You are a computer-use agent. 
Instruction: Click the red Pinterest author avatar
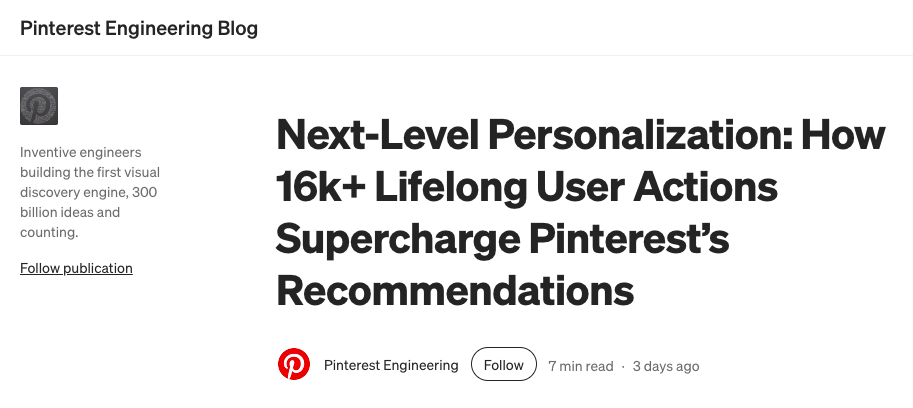point(294,365)
